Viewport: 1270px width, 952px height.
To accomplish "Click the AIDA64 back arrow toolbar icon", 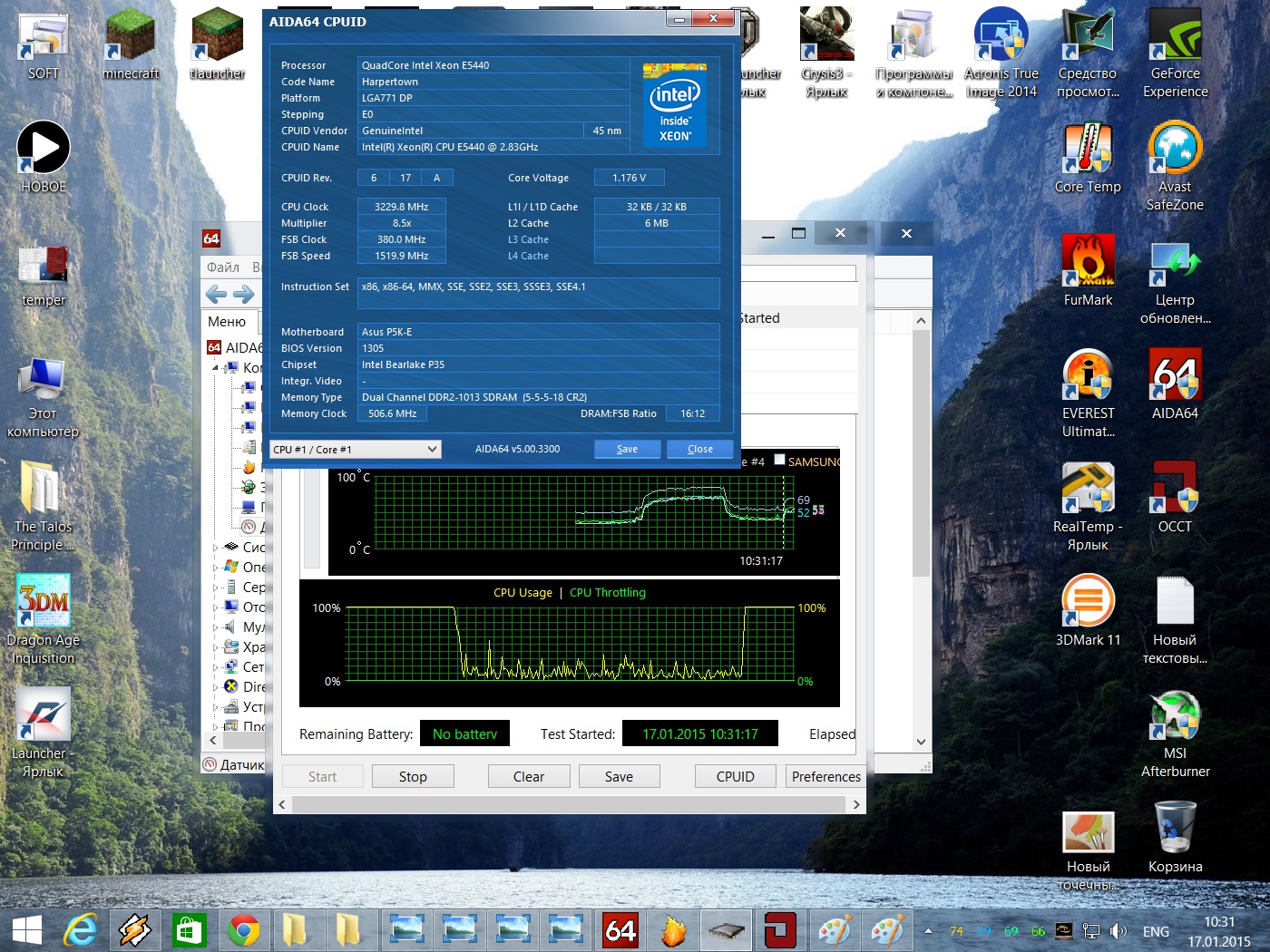I will (x=216, y=294).
